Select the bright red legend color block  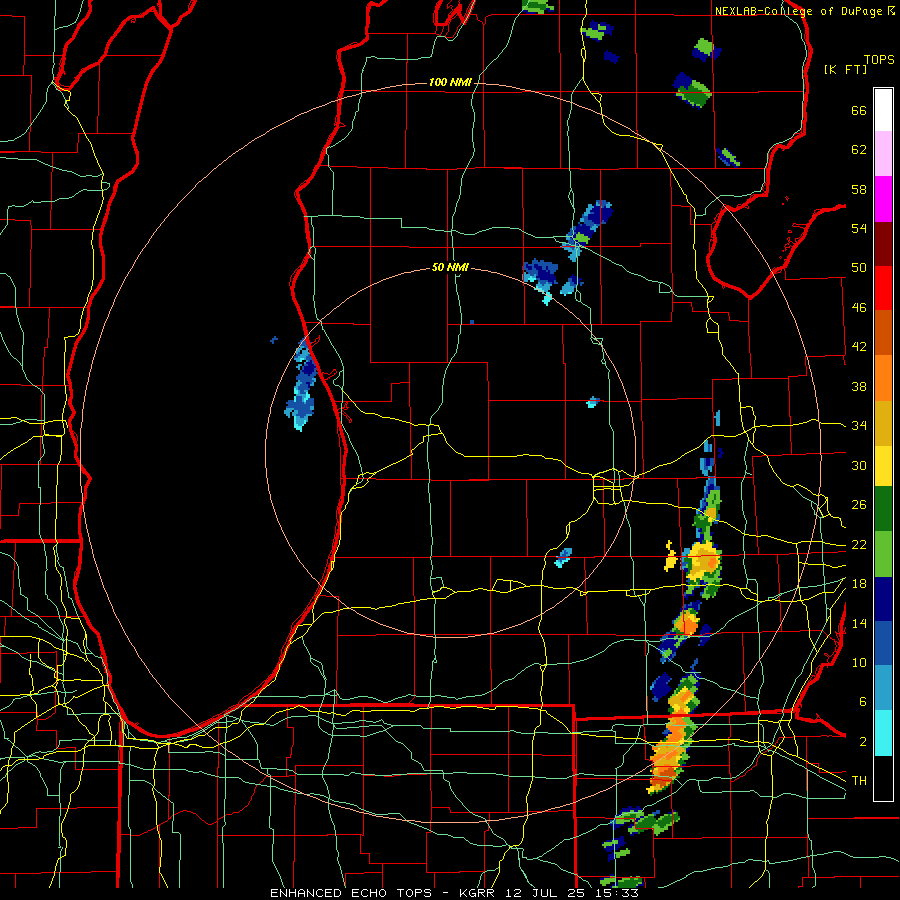(x=883, y=288)
